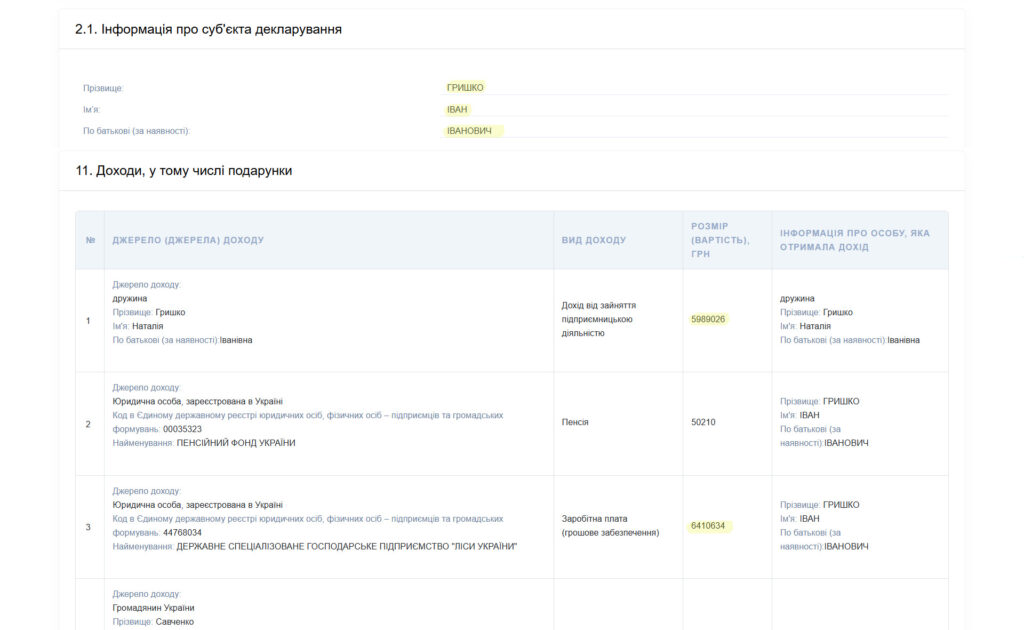Click row number 1 cell
The width and height of the screenshot is (1024, 630).
[88, 321]
